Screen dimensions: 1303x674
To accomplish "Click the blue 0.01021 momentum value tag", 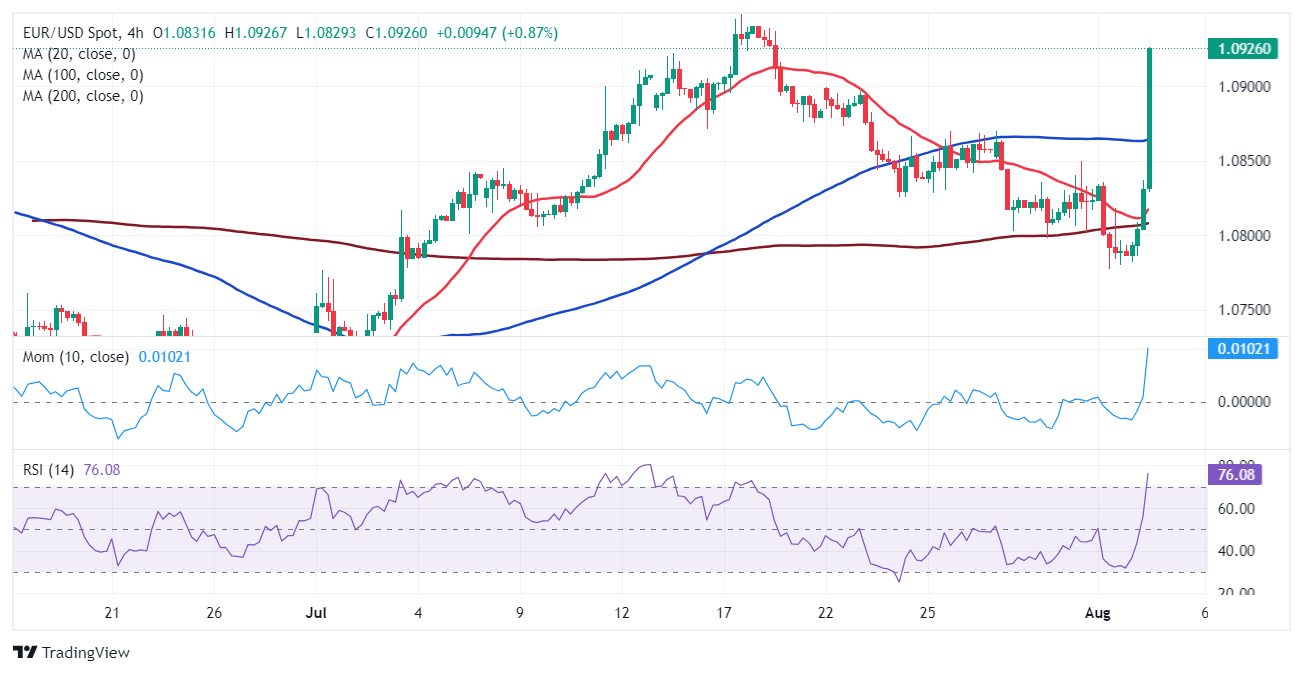I will pyautogui.click(x=1241, y=348).
